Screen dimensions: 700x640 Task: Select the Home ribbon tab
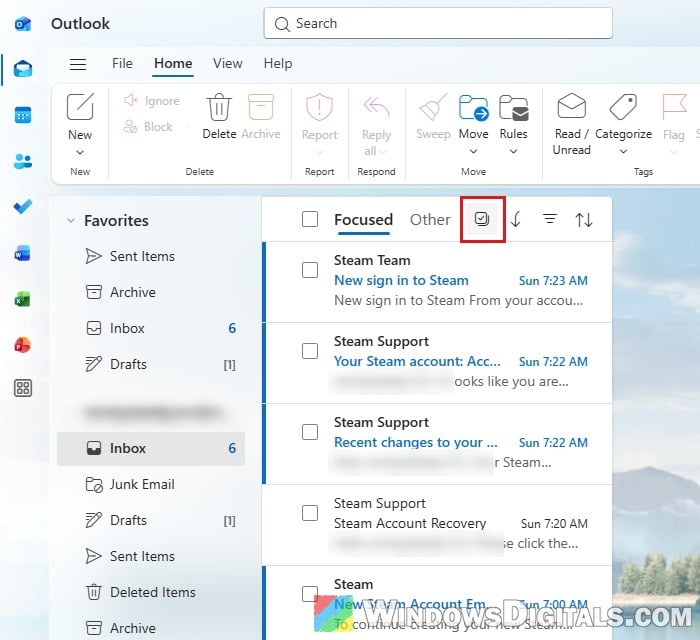point(173,63)
